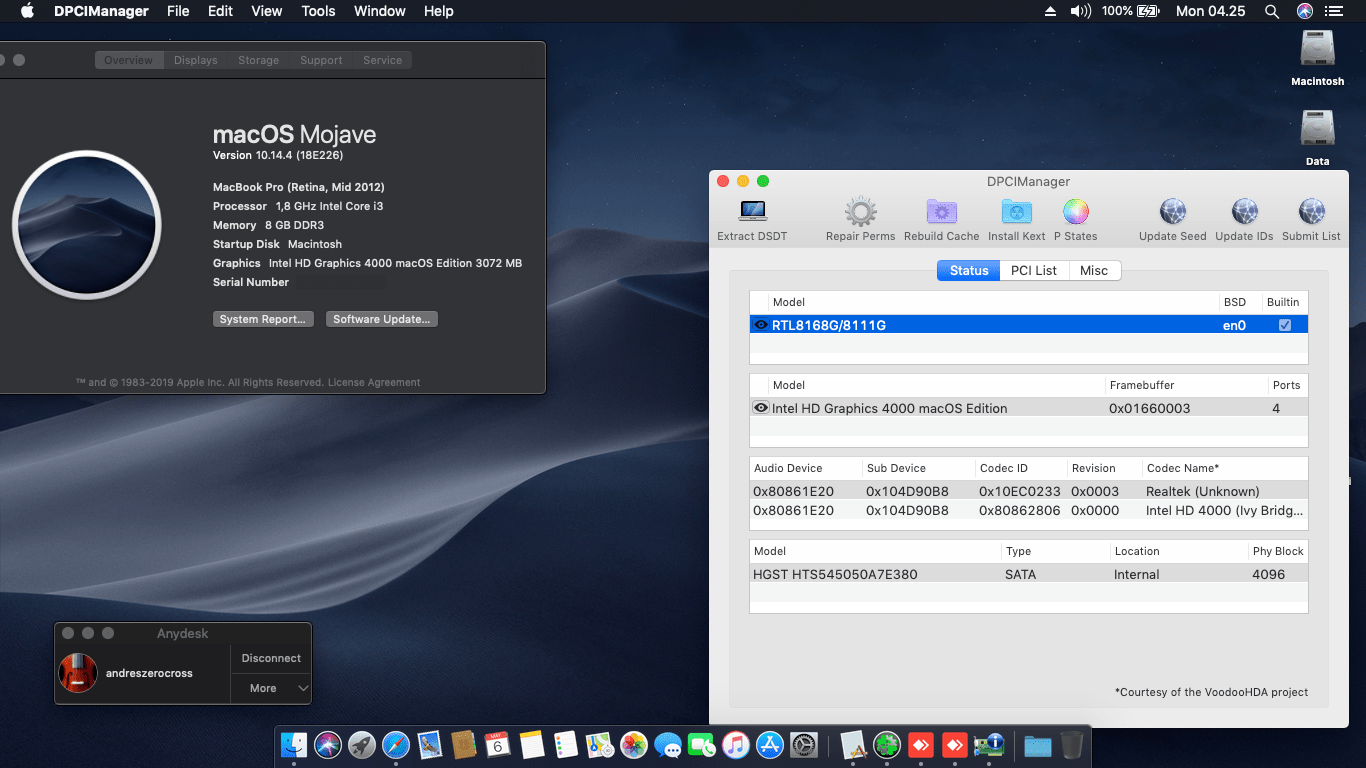This screenshot has width=1366, height=768.
Task: Uncheck the Builtin checkbox for RTL8168G
Action: click(x=1285, y=325)
